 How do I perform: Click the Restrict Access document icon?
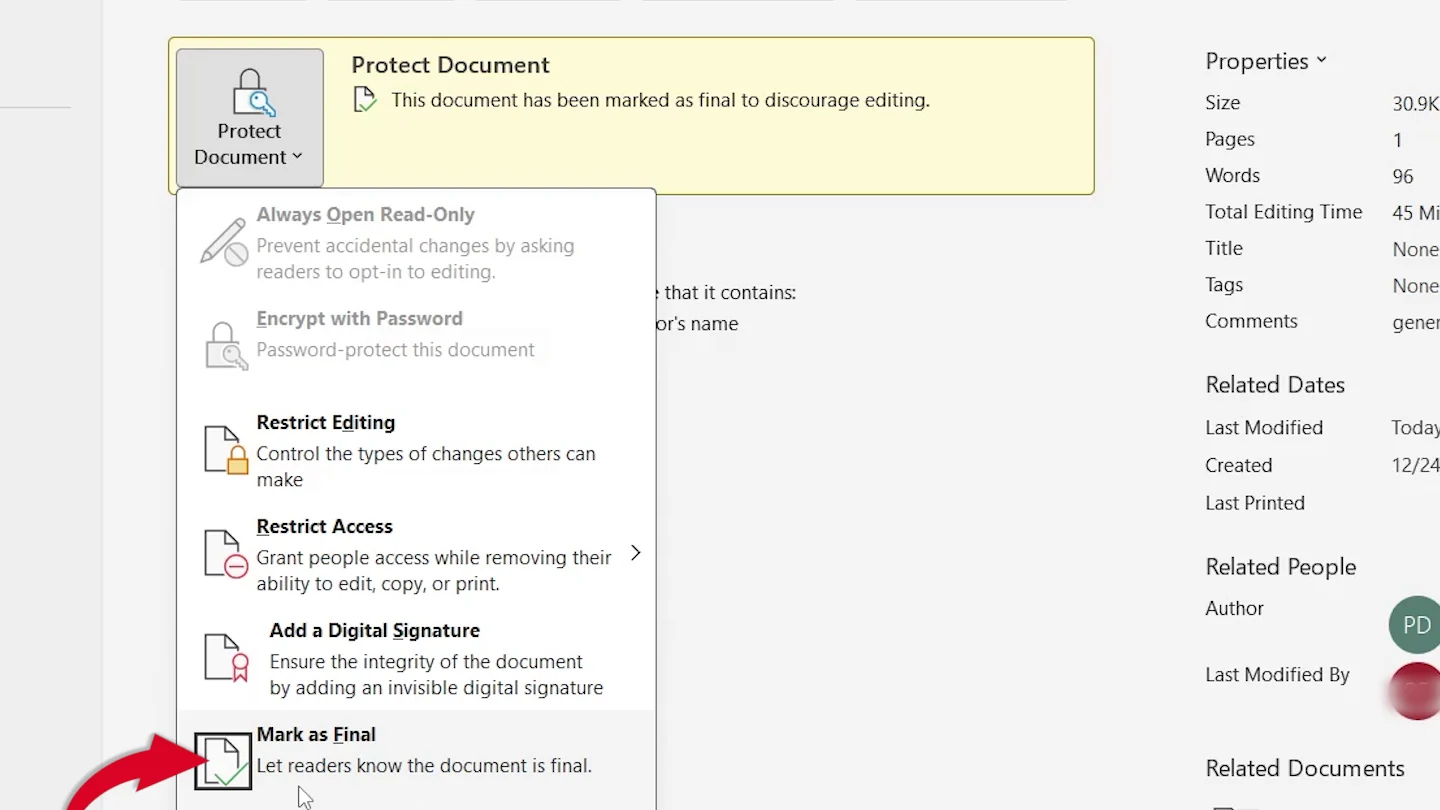tap(226, 554)
